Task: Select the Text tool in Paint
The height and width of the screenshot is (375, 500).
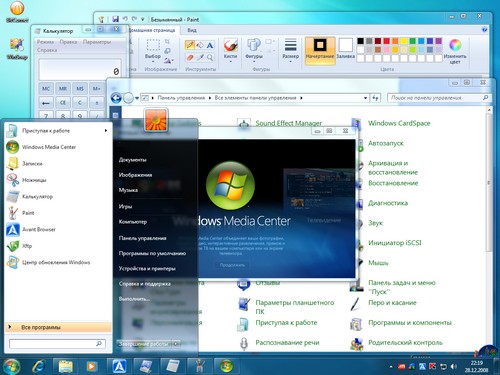Action: [x=210, y=45]
